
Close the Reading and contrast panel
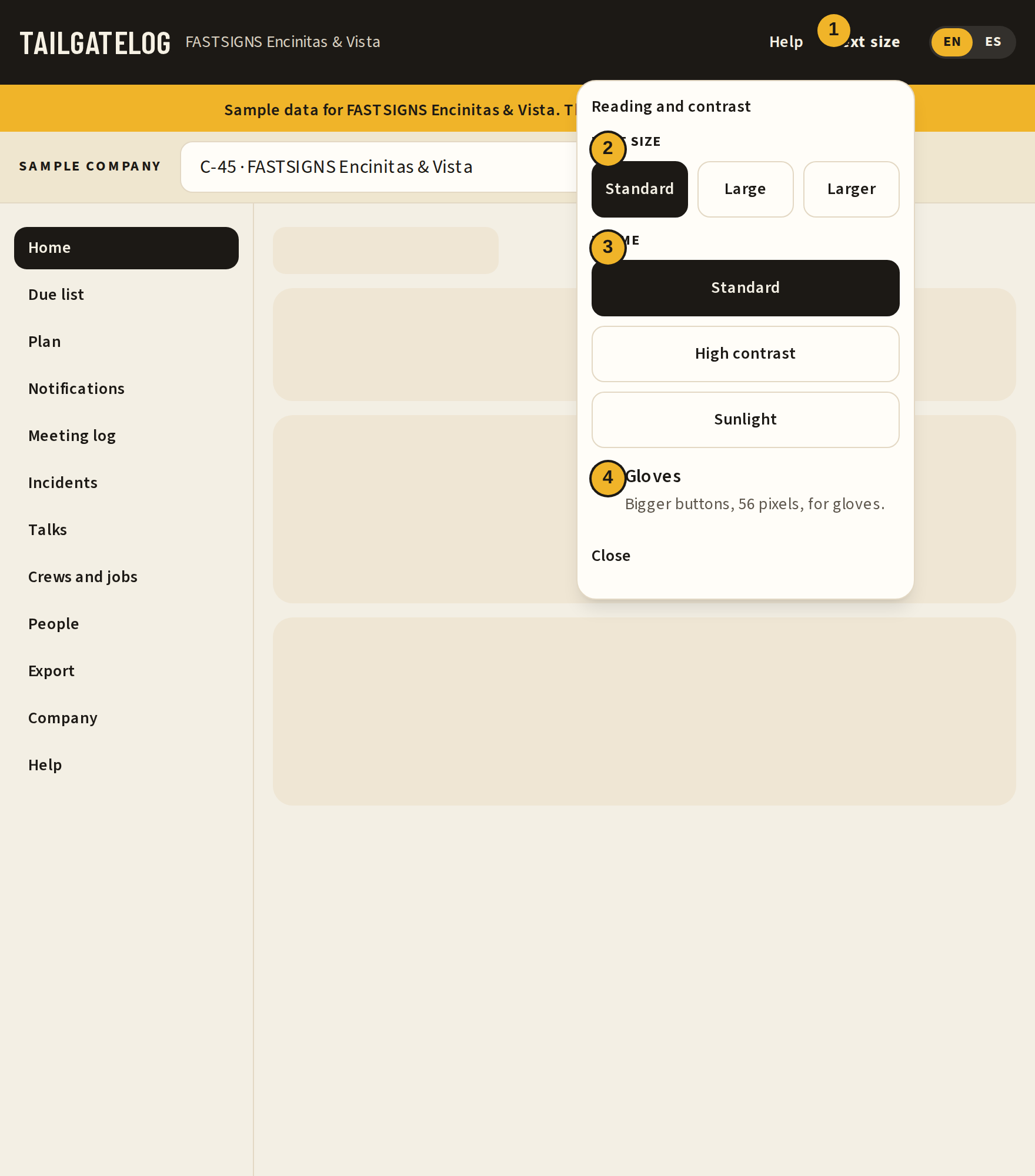coord(610,556)
